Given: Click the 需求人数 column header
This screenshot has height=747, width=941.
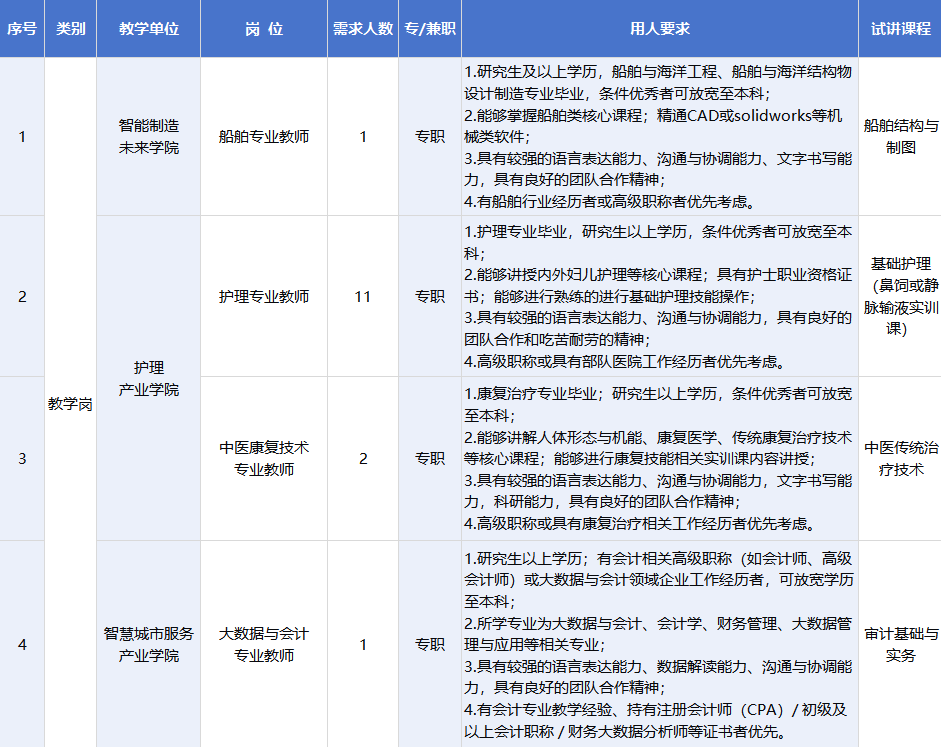Looking at the screenshot, I should coord(363,29).
